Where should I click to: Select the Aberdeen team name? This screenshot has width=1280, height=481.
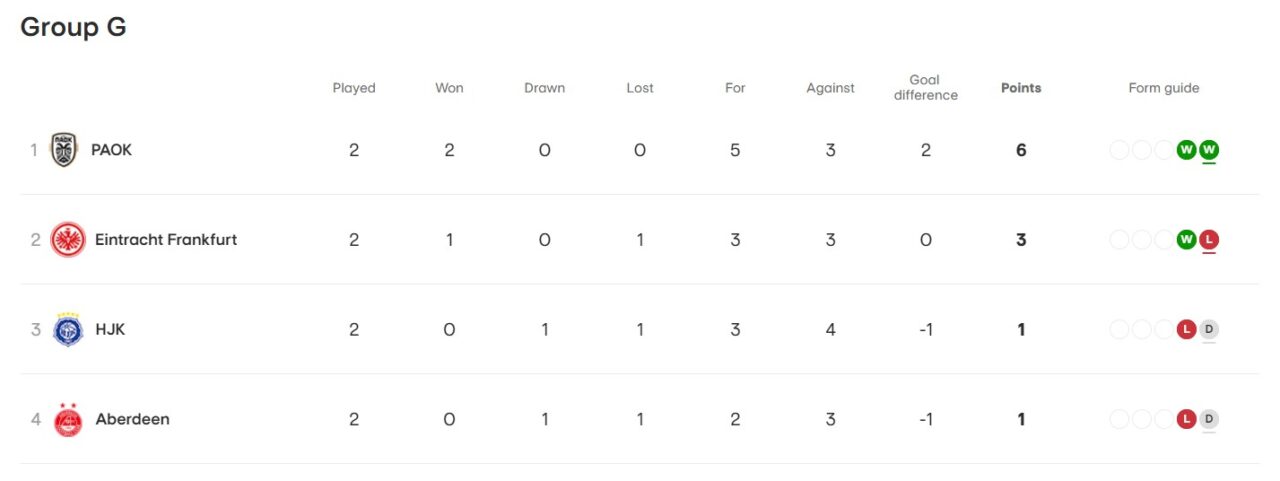[132, 419]
